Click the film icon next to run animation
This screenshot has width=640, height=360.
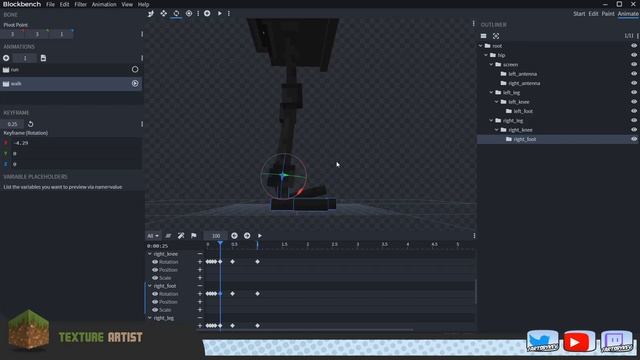[6, 70]
